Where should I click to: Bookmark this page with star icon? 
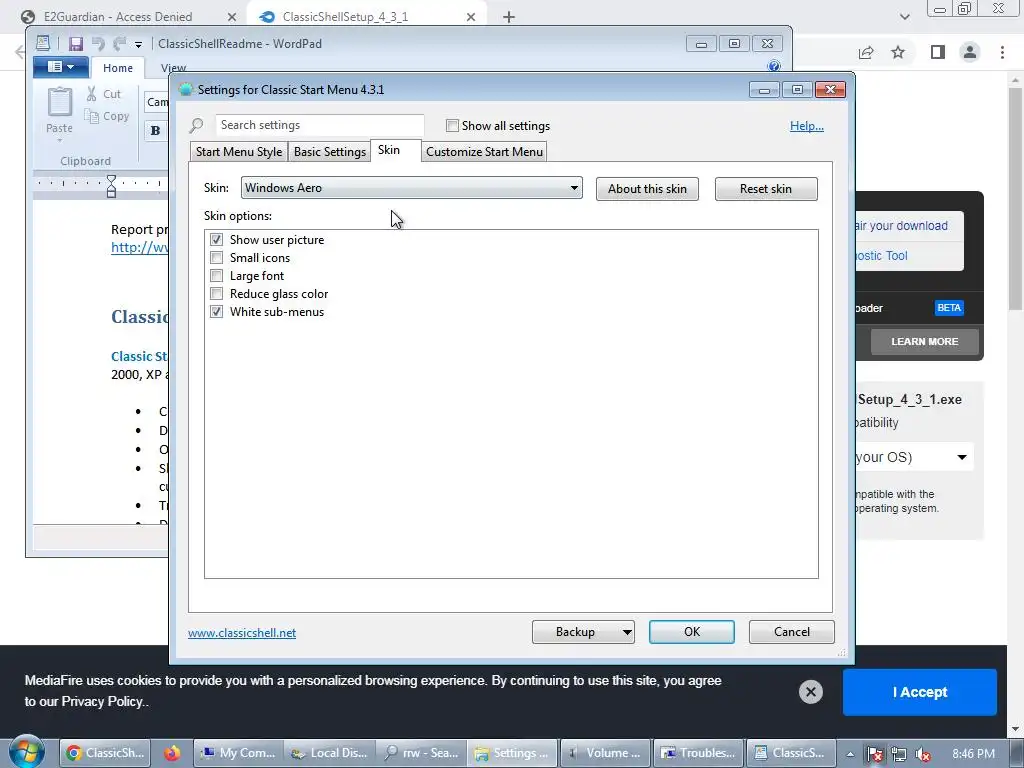tap(898, 52)
